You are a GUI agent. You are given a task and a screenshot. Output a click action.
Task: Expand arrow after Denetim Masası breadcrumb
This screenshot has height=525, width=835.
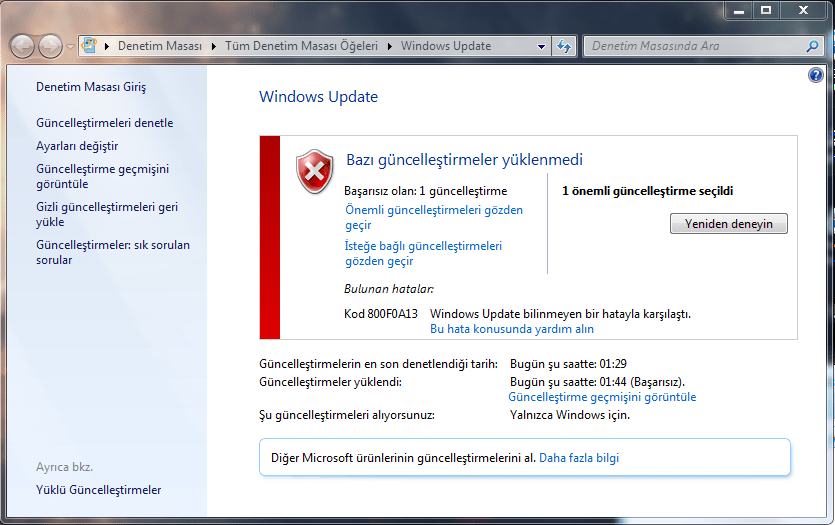tap(214, 46)
